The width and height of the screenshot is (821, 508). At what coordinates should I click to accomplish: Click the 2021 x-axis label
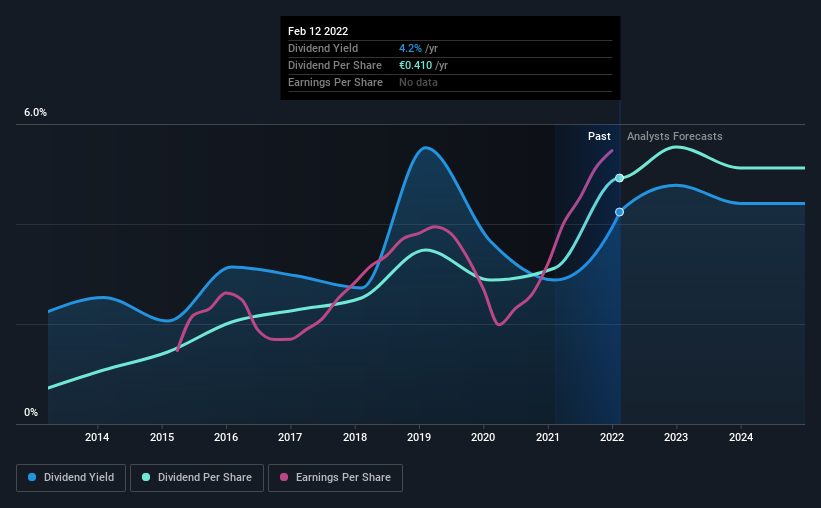point(548,437)
